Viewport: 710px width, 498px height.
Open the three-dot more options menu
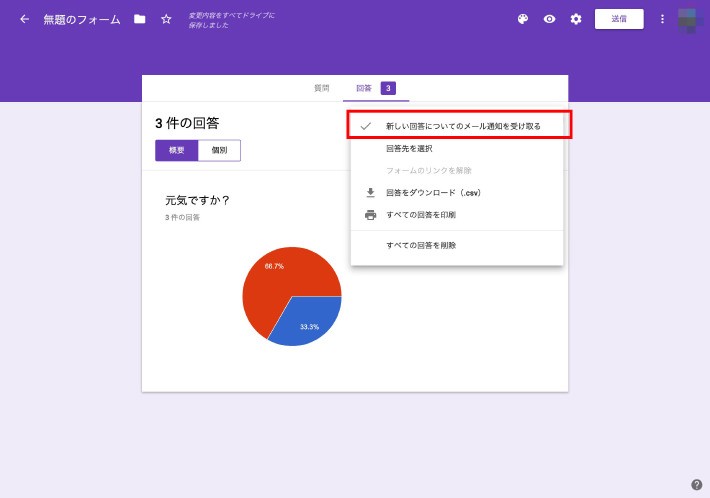(662, 19)
